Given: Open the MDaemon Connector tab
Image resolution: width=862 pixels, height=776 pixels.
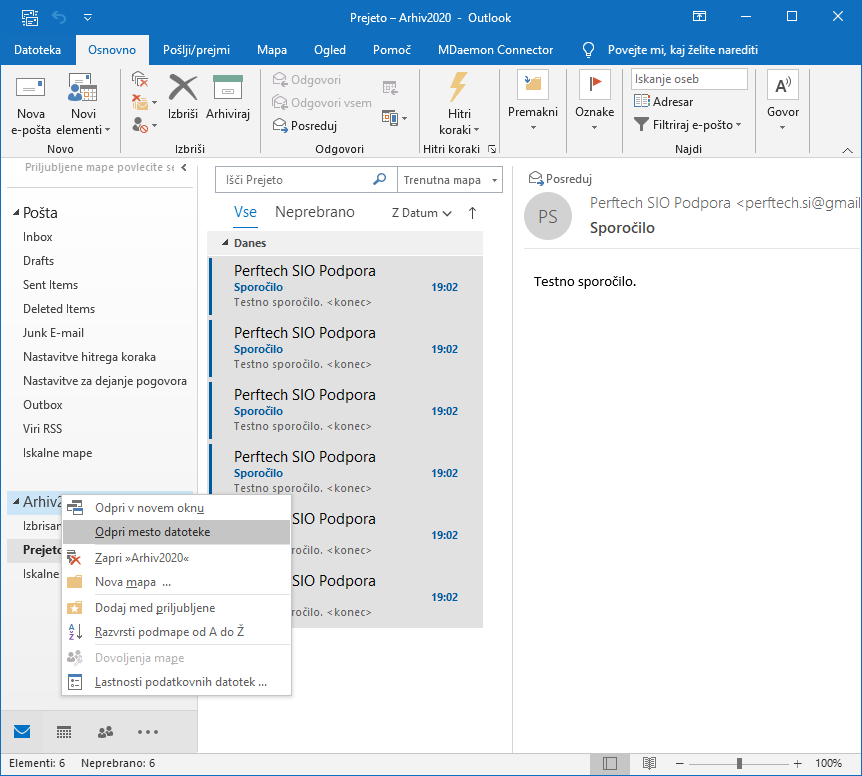Looking at the screenshot, I should point(495,50).
